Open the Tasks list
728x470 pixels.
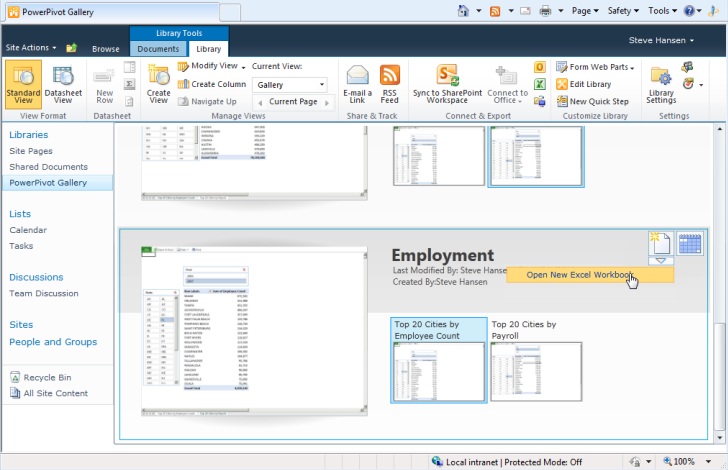(21, 246)
